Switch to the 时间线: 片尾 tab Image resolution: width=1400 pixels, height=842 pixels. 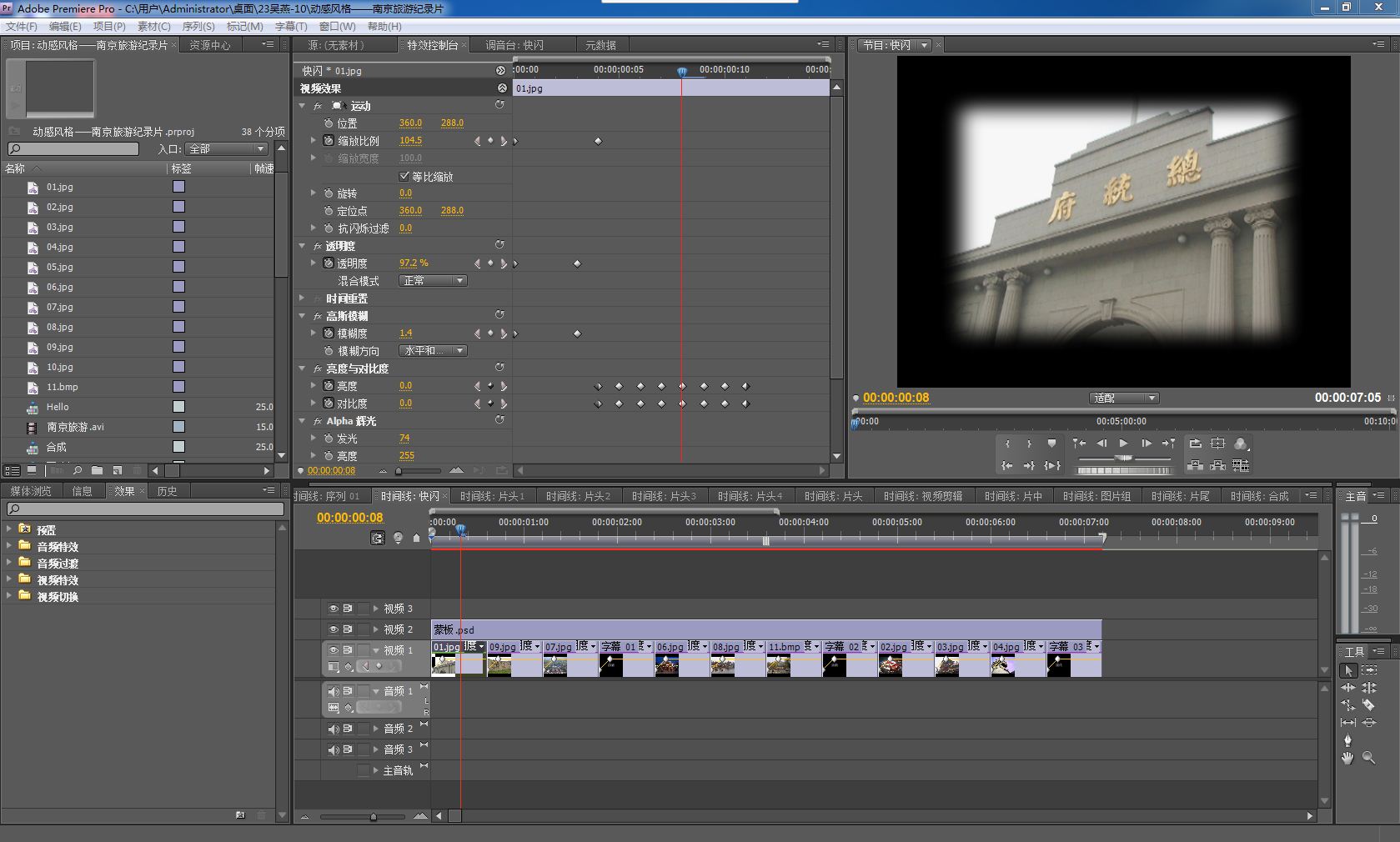[1180, 496]
